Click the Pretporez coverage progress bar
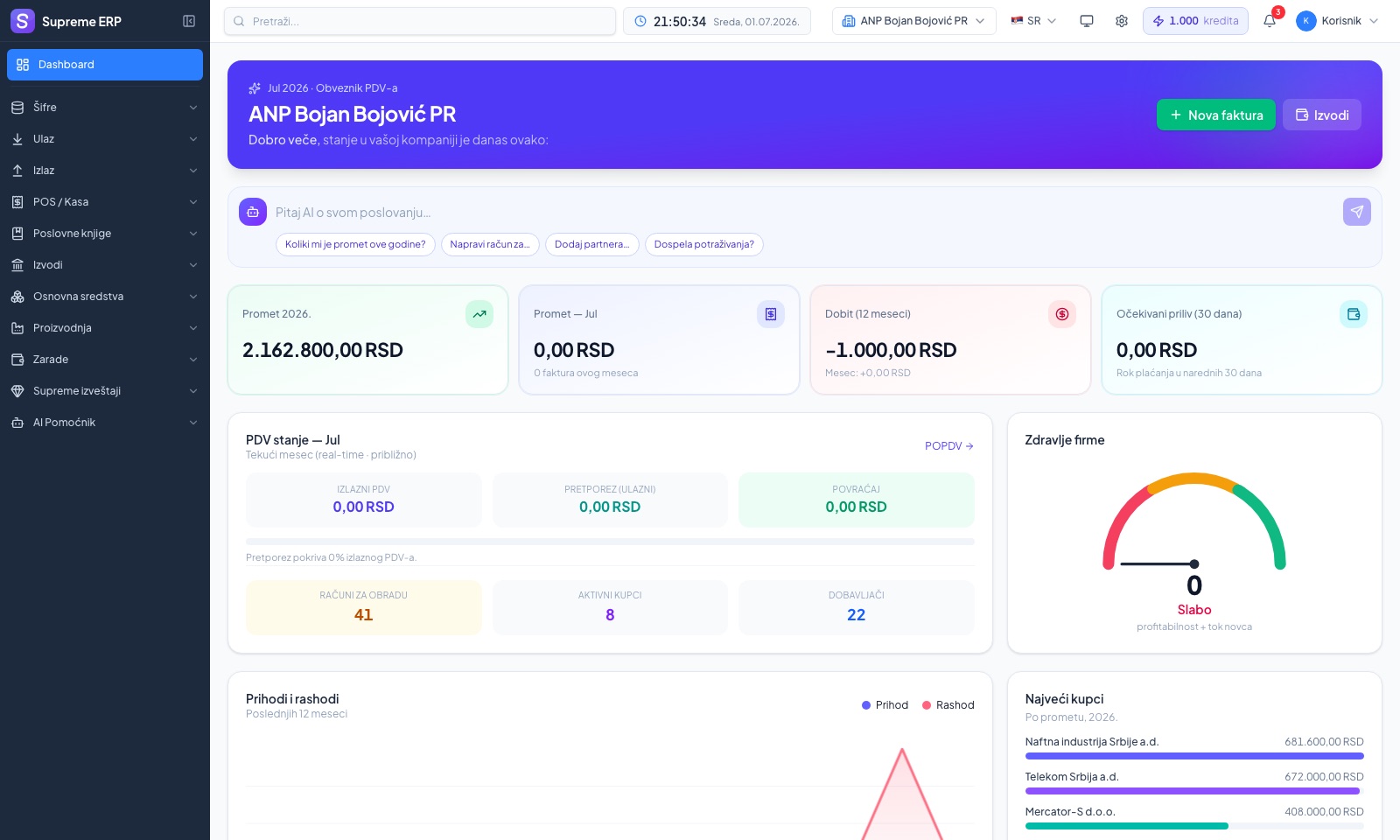 tap(610, 542)
